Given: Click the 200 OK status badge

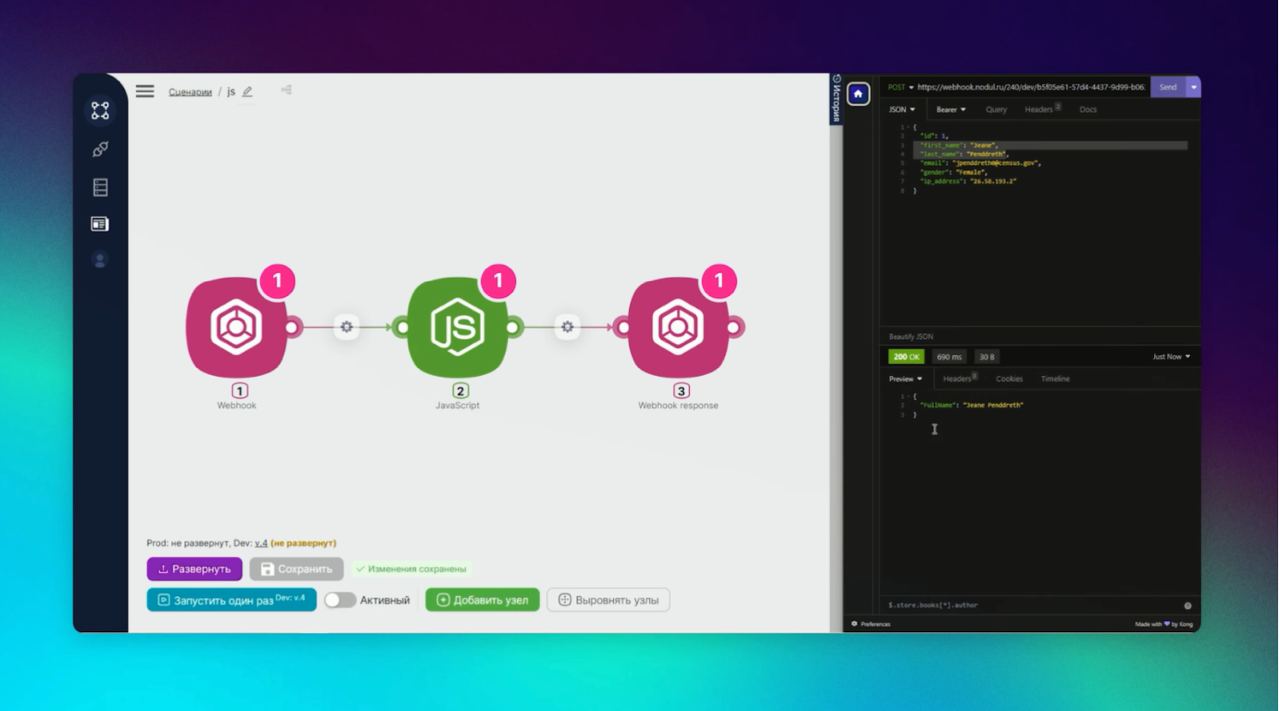Looking at the screenshot, I should pyautogui.click(x=907, y=357).
